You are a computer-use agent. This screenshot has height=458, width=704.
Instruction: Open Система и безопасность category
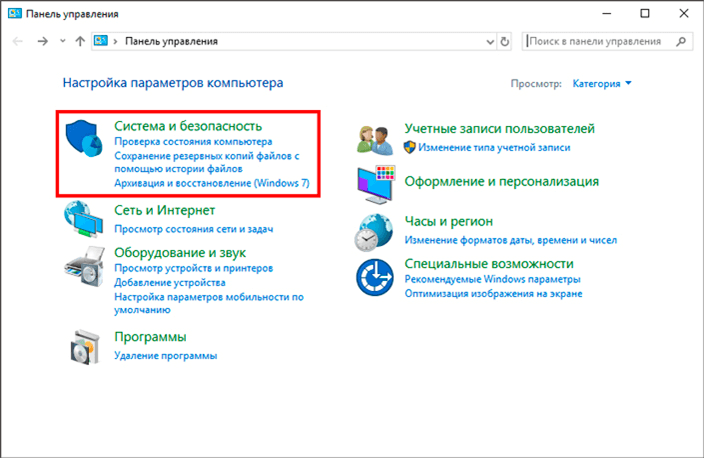pos(188,126)
